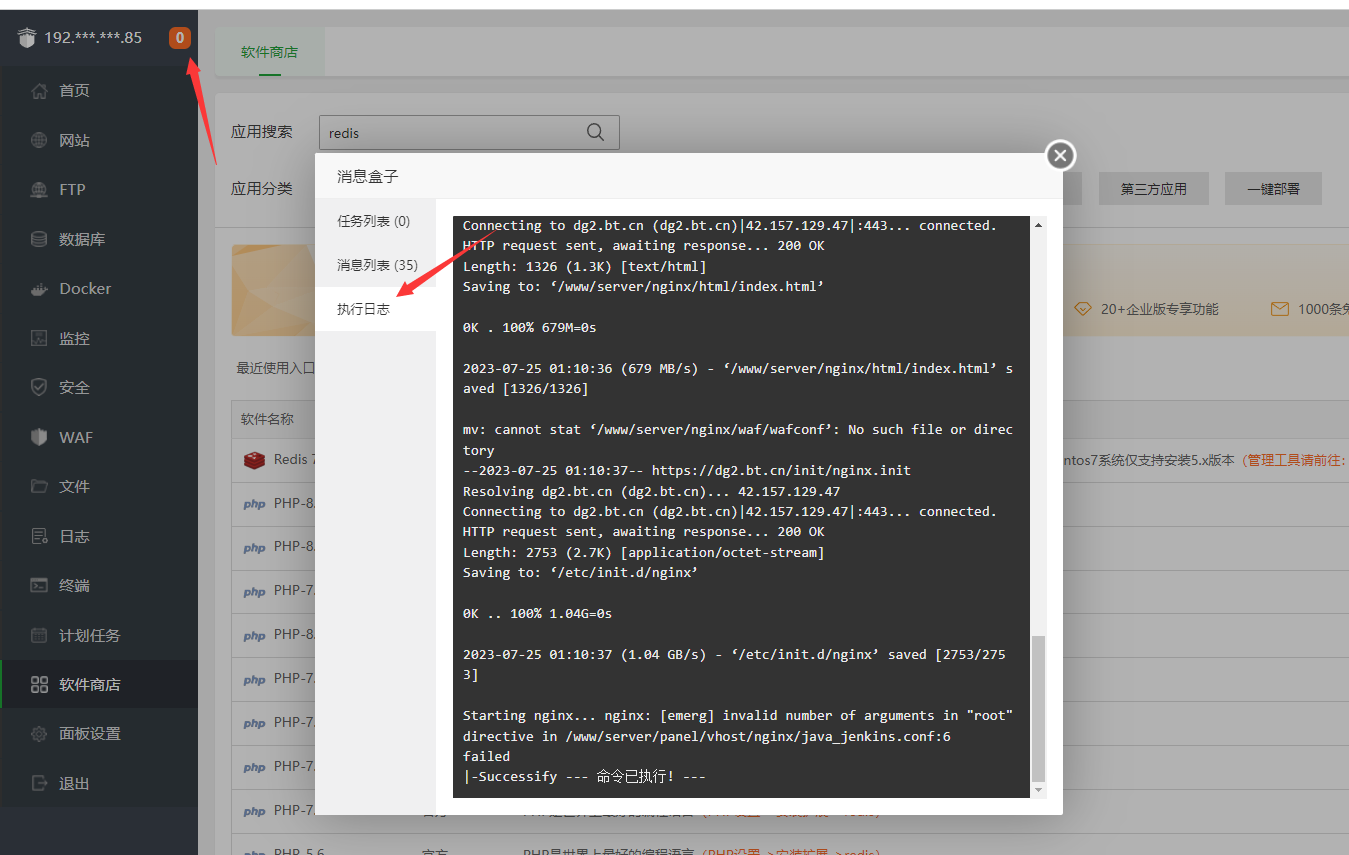Select the WAF shield icon
The image size is (1349, 855).
[39, 437]
